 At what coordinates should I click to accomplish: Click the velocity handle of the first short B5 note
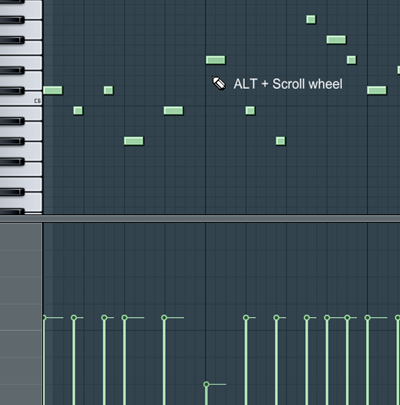74,318
